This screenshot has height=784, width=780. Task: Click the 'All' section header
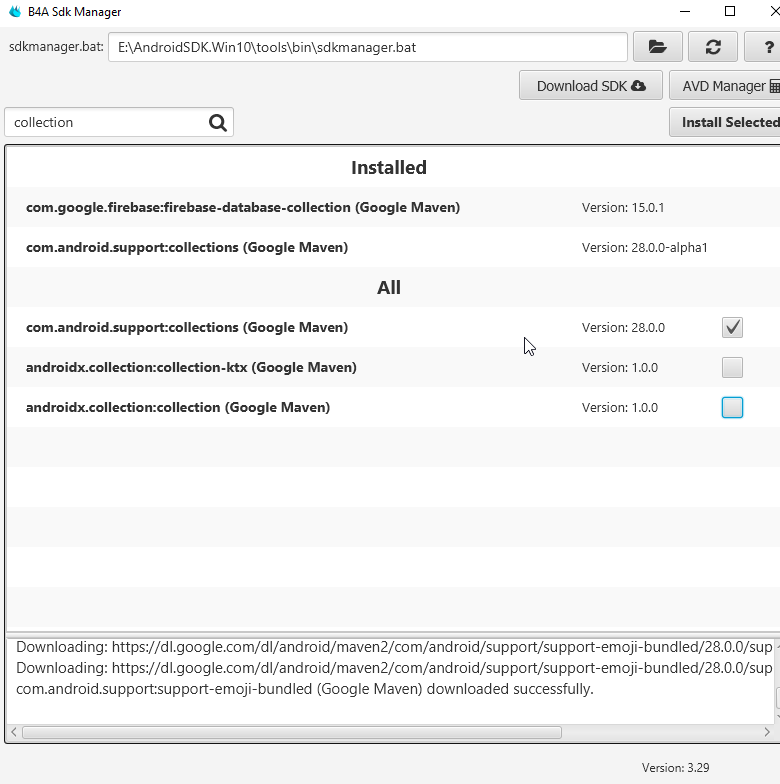pyautogui.click(x=388, y=288)
